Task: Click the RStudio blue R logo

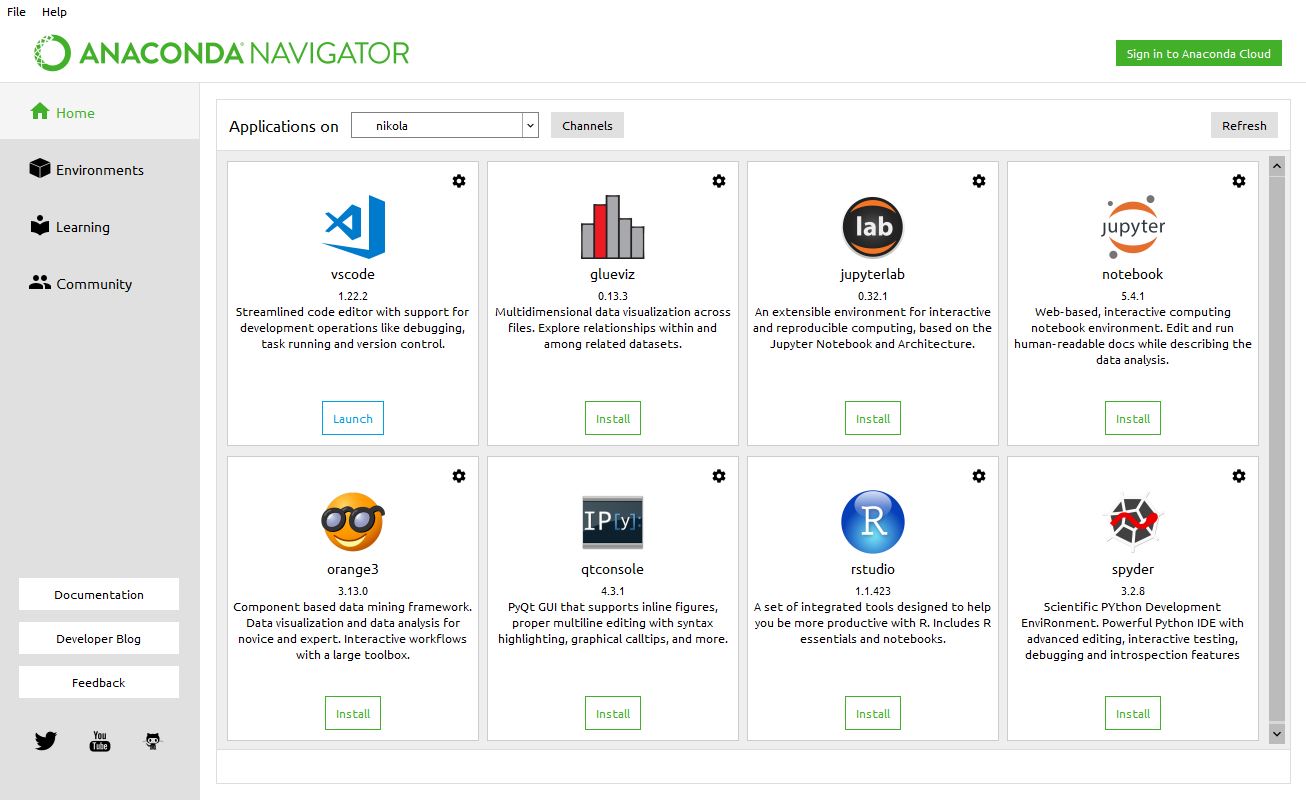Action: [873, 522]
